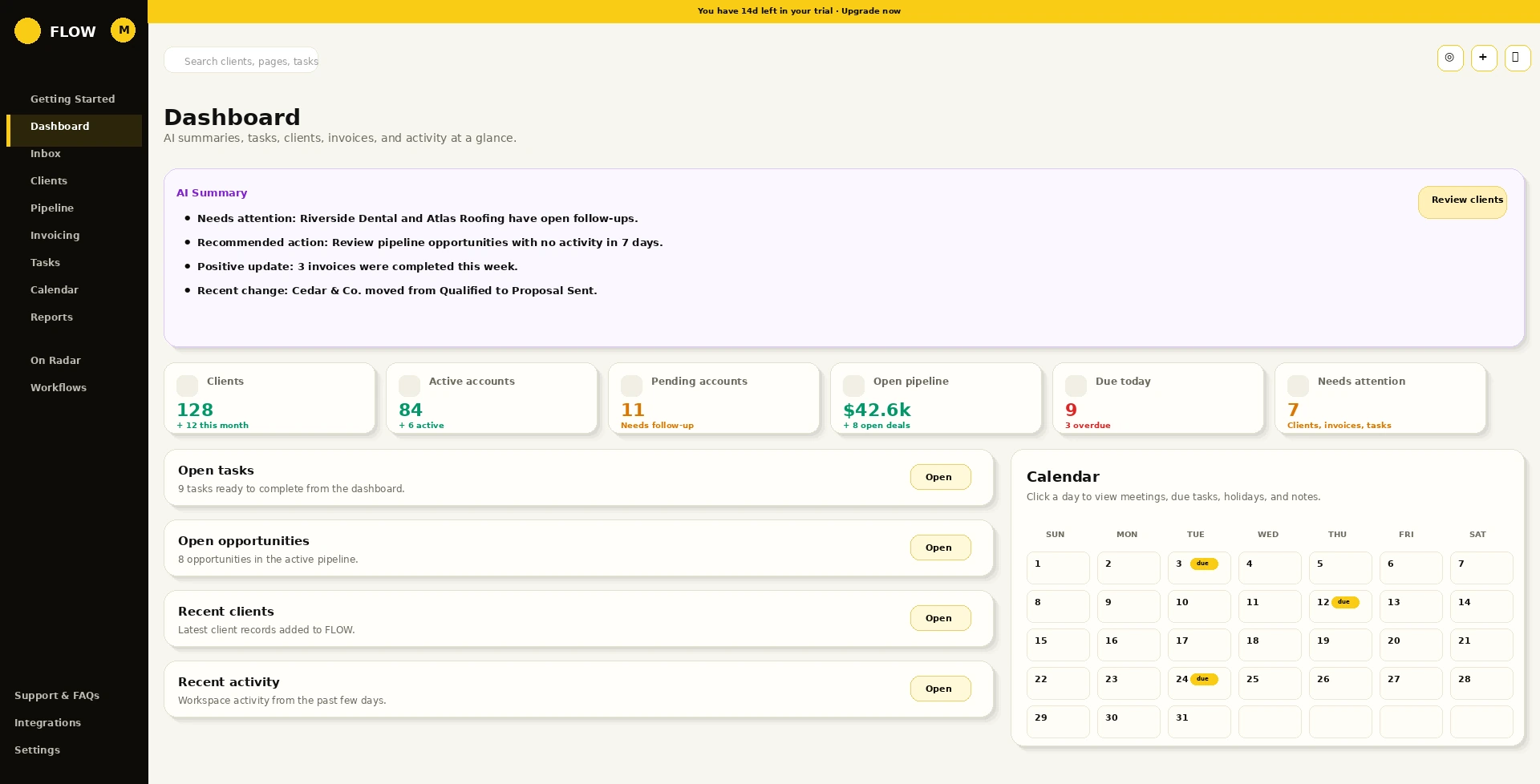1540x784 pixels.
Task: Select calendar day 15
Action: click(1058, 645)
